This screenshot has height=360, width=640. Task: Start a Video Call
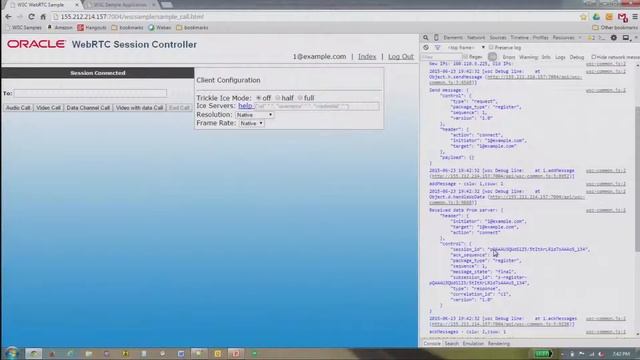[x=48, y=108]
